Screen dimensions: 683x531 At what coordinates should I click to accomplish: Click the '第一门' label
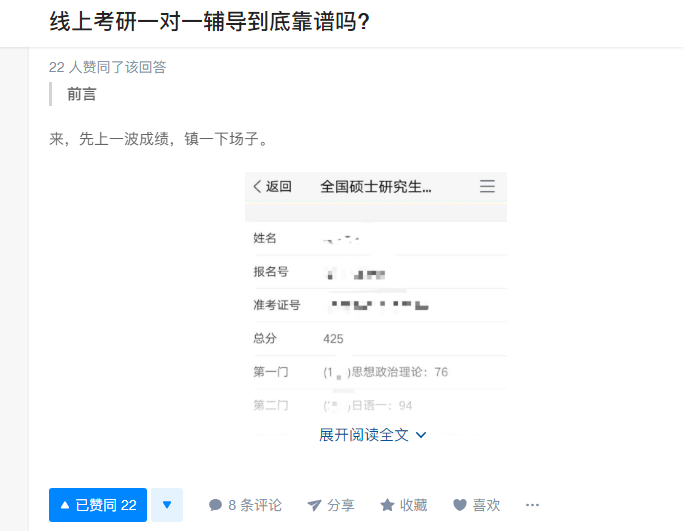point(271,372)
